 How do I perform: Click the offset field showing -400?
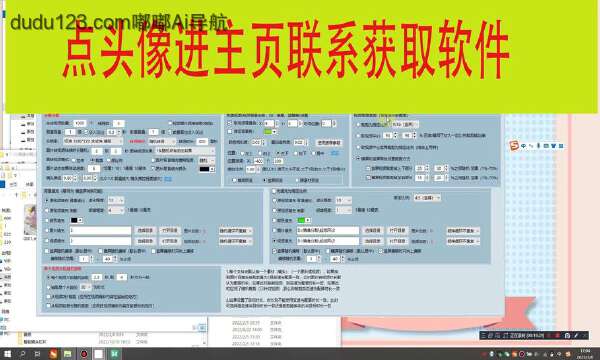coord(259,161)
